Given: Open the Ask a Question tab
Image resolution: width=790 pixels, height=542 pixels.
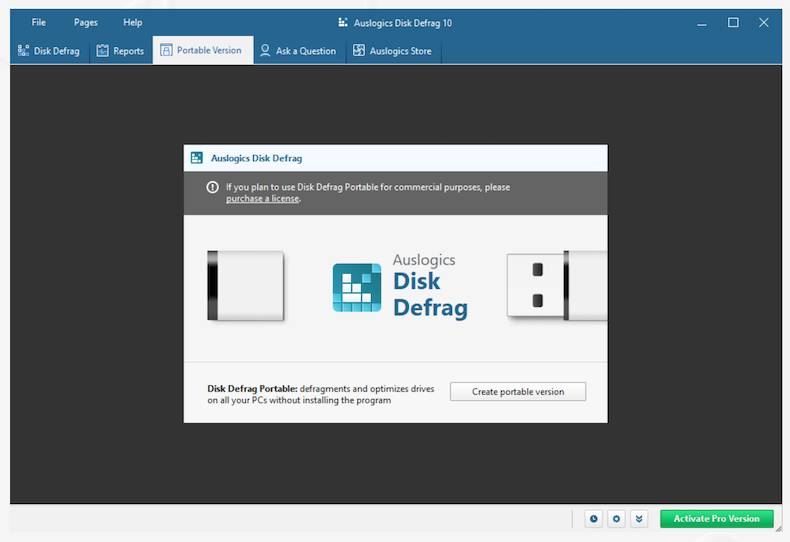Looking at the screenshot, I should (298, 51).
